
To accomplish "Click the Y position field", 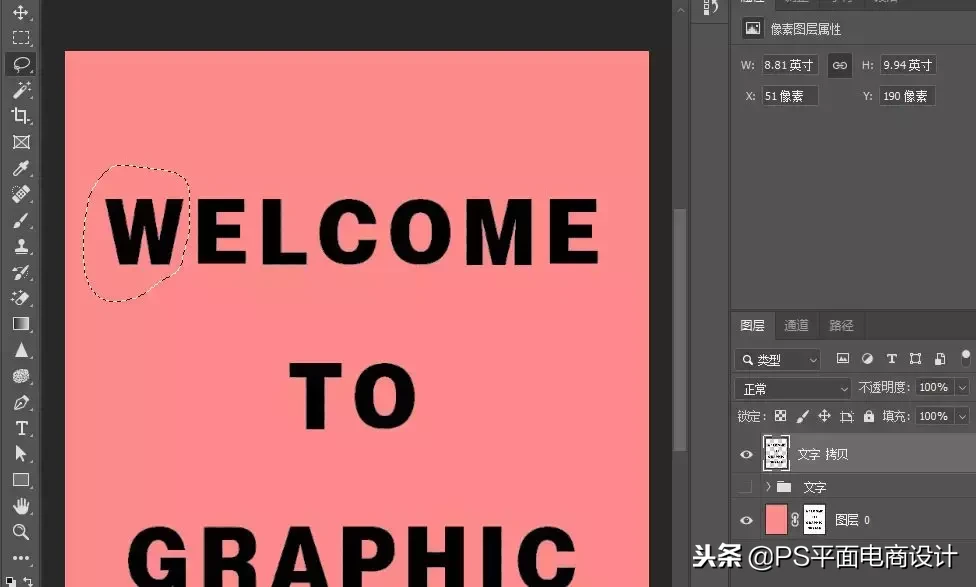I will 907,96.
